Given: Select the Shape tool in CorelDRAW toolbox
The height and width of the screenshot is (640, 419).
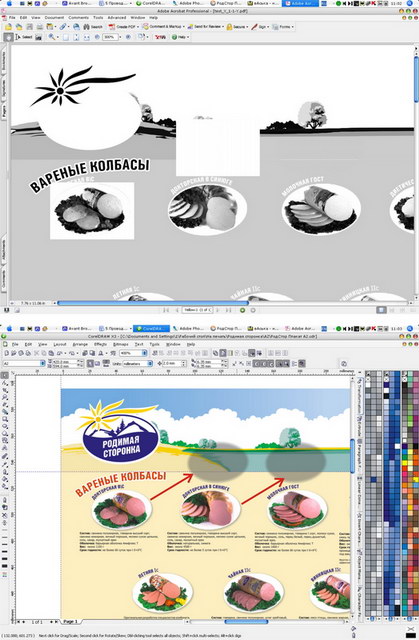Looking at the screenshot, I should click(5, 383).
